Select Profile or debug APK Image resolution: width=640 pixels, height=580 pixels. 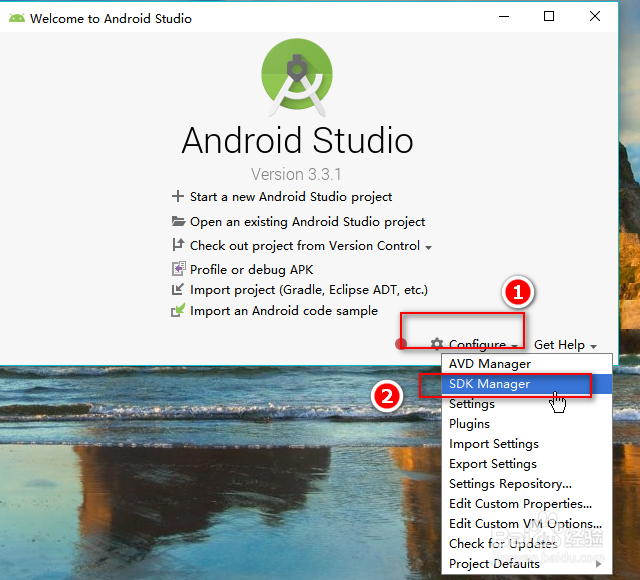pos(251,269)
